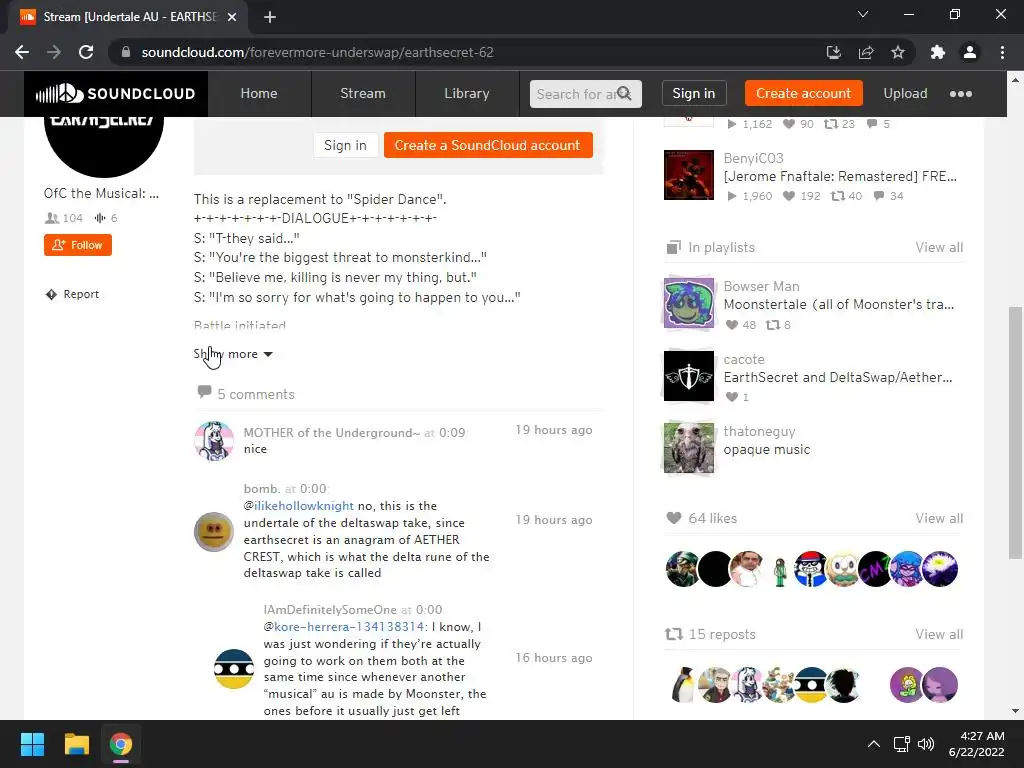The height and width of the screenshot is (768, 1024).
Task: Open the penguin avatar under reposts
Action: tap(682, 685)
